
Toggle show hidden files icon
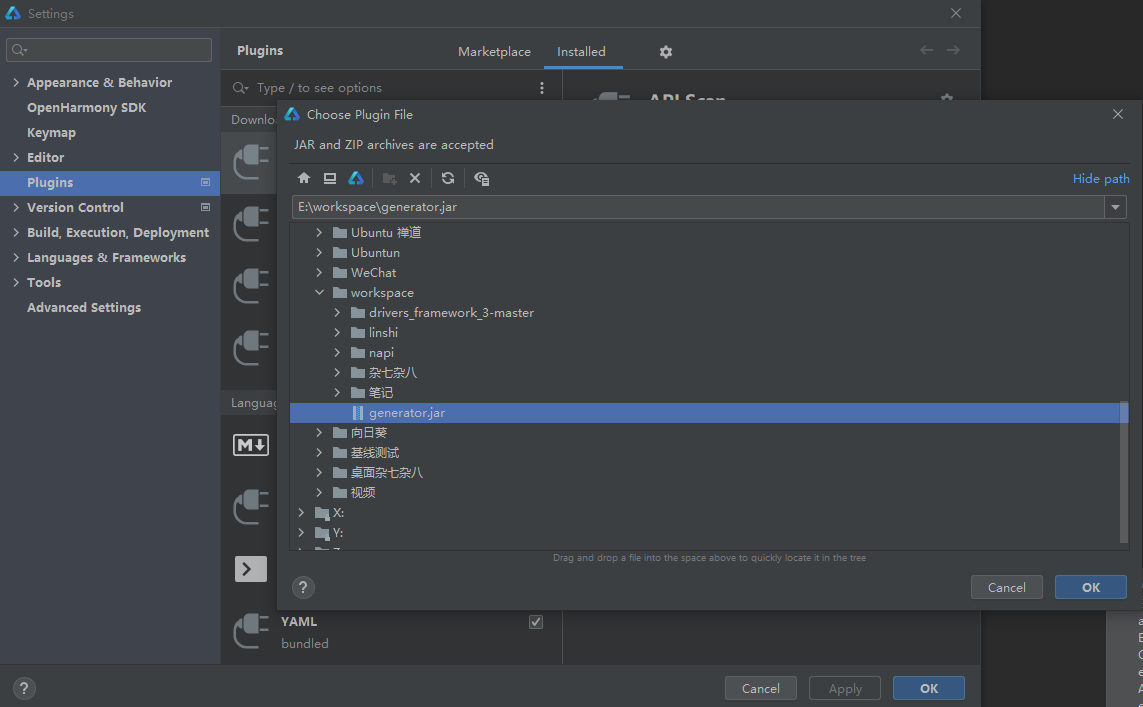click(481, 178)
